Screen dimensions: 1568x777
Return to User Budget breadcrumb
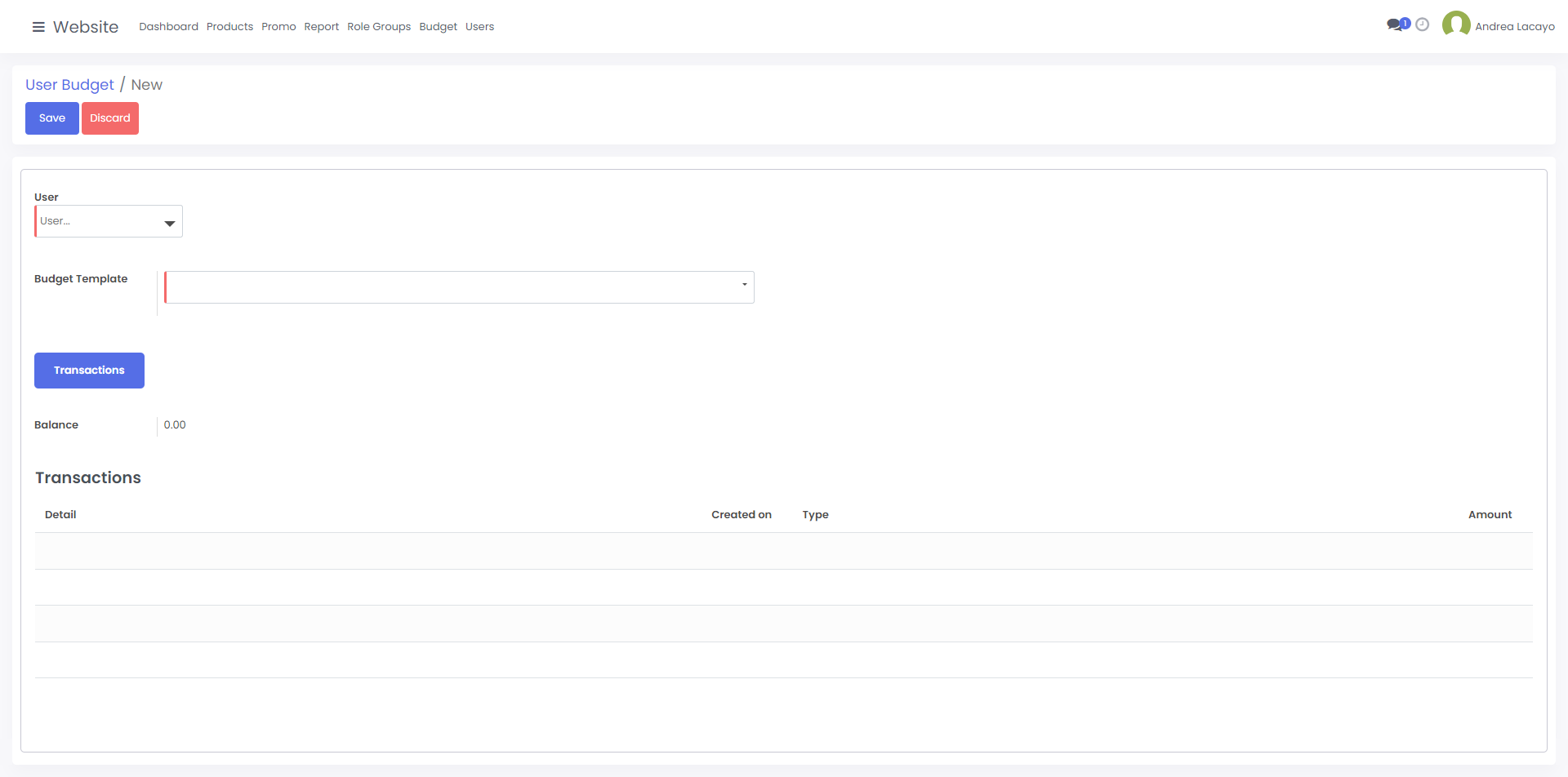coord(69,85)
